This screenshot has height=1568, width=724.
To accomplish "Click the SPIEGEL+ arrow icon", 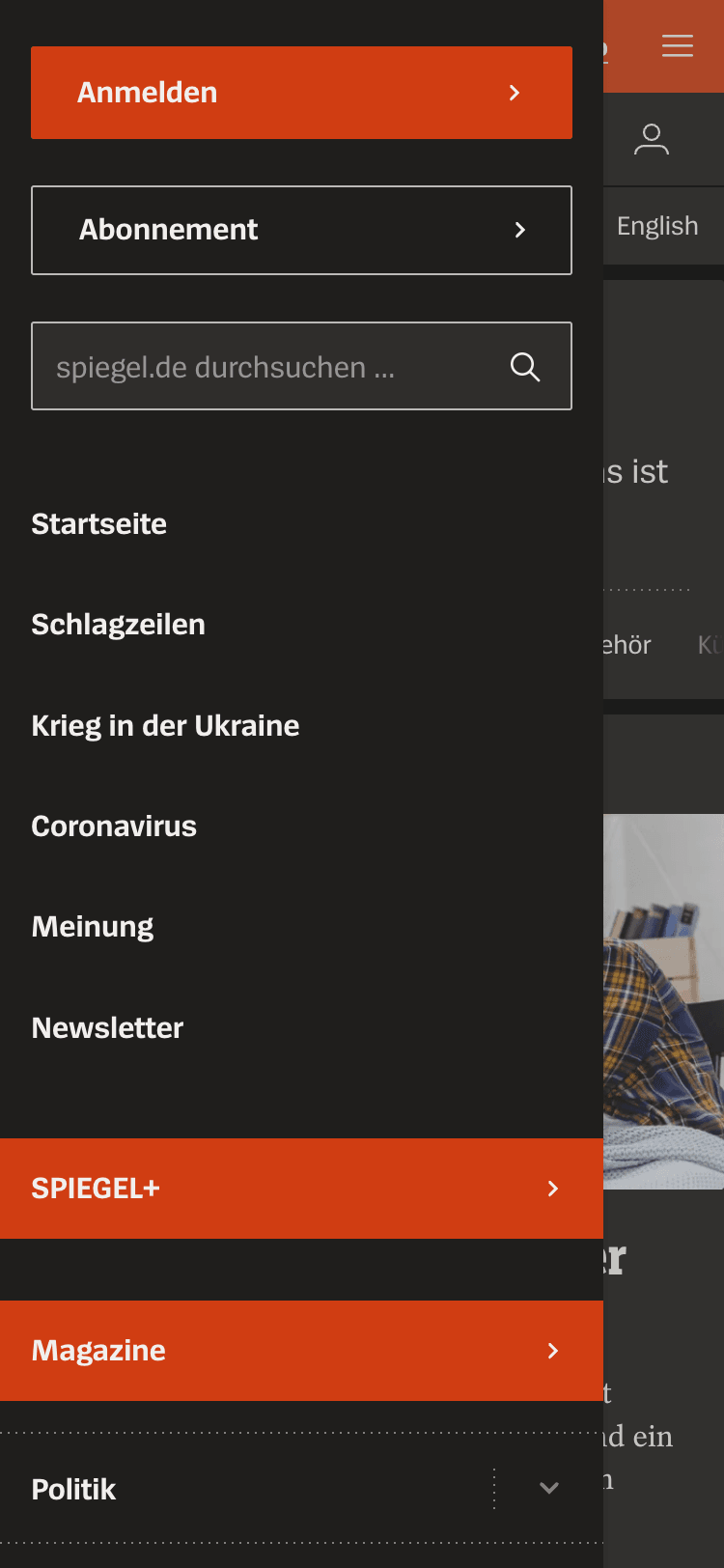I will tap(553, 1189).
